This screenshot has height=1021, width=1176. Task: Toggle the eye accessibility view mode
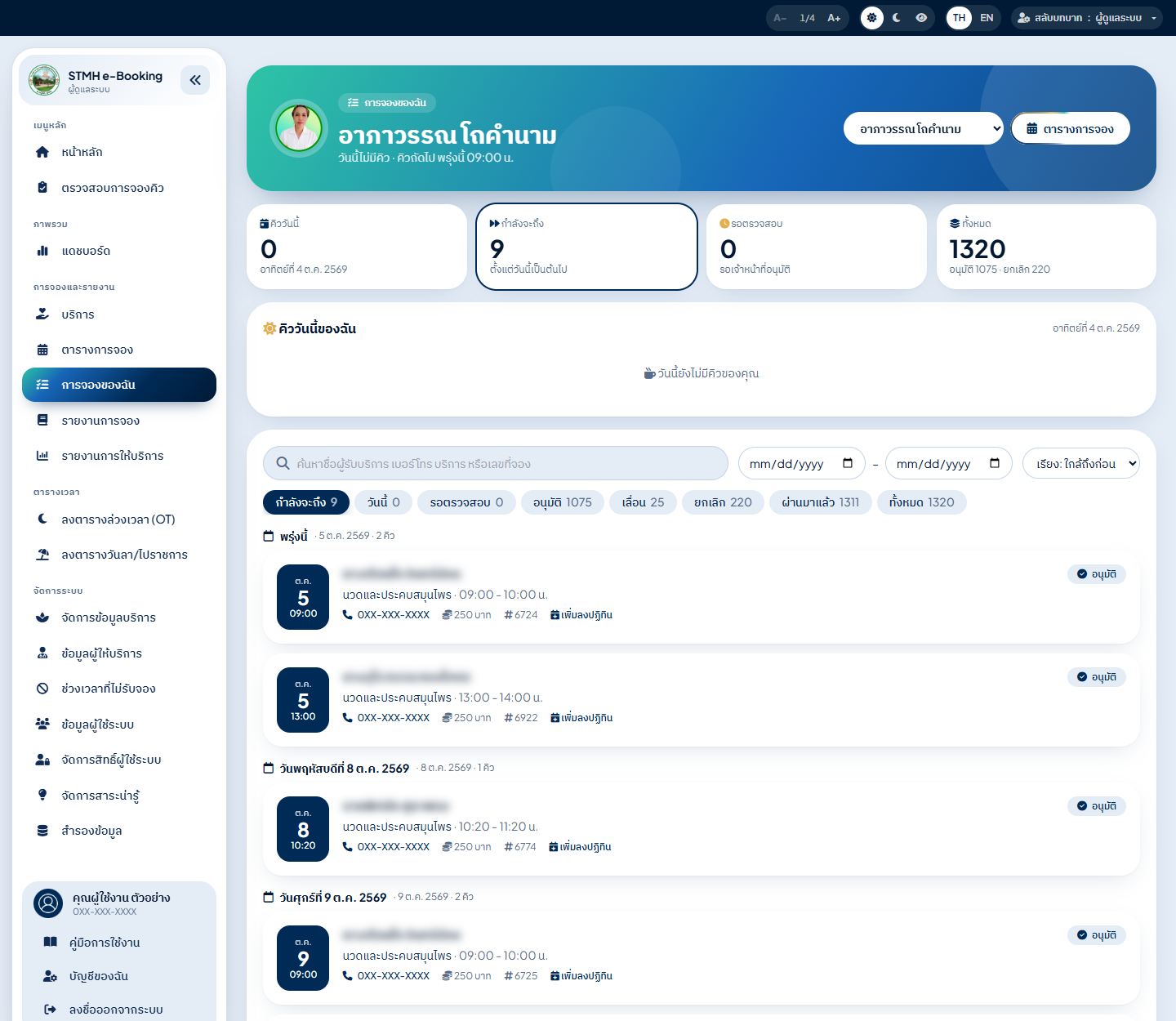coord(921,18)
